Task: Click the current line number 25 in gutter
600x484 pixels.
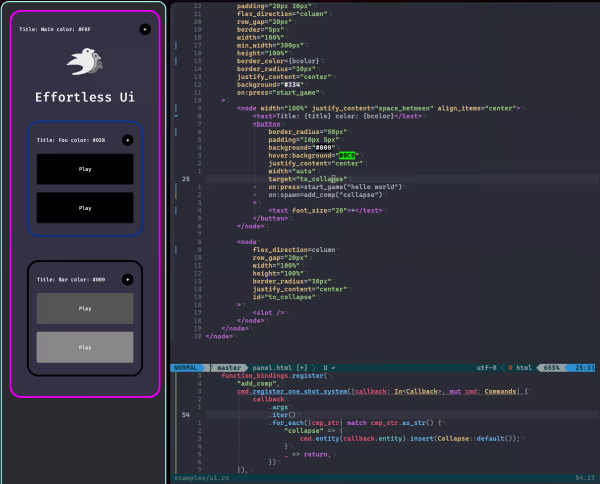Action: tap(186, 179)
